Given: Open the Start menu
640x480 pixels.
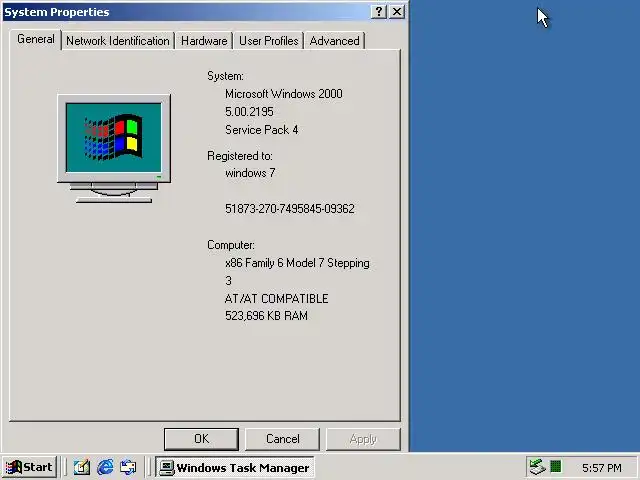Looking at the screenshot, I should (29, 467).
